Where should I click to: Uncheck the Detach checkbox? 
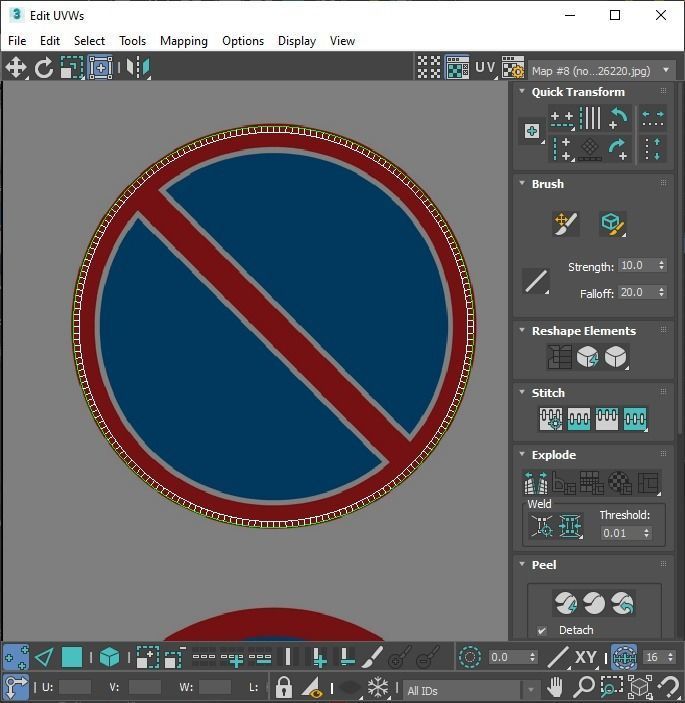click(x=542, y=630)
